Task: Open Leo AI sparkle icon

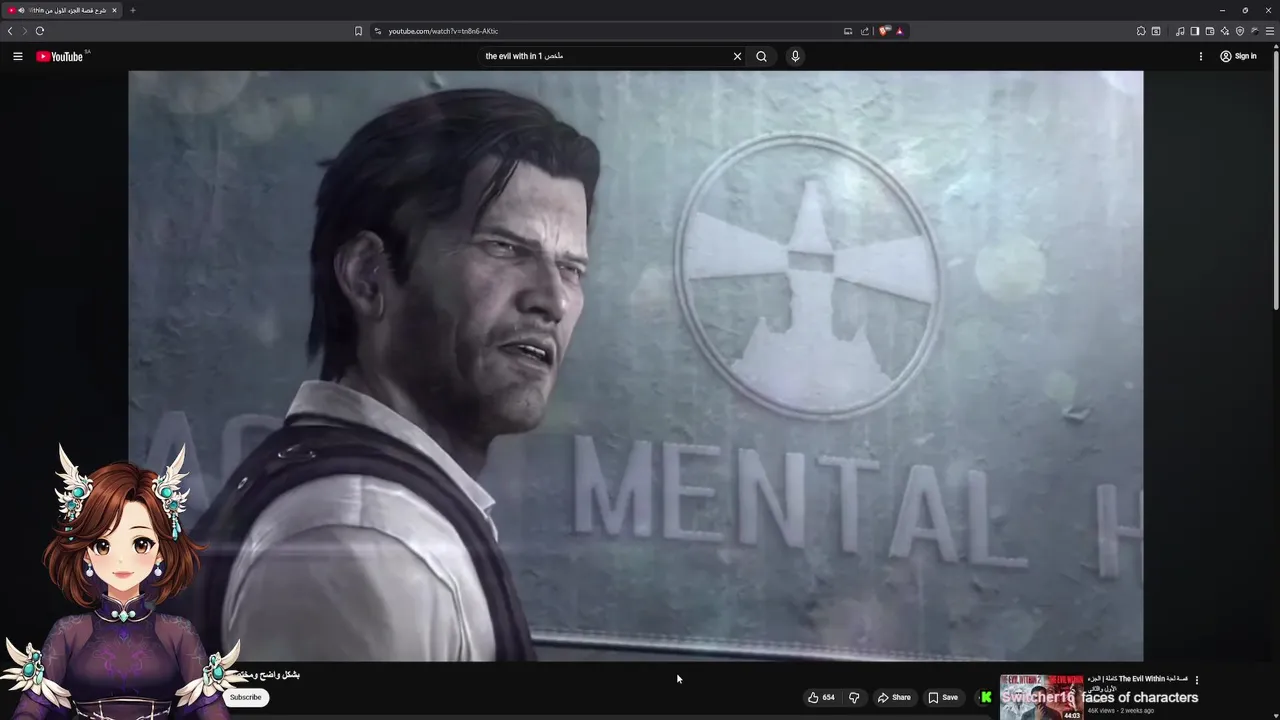Action: coord(1224,31)
